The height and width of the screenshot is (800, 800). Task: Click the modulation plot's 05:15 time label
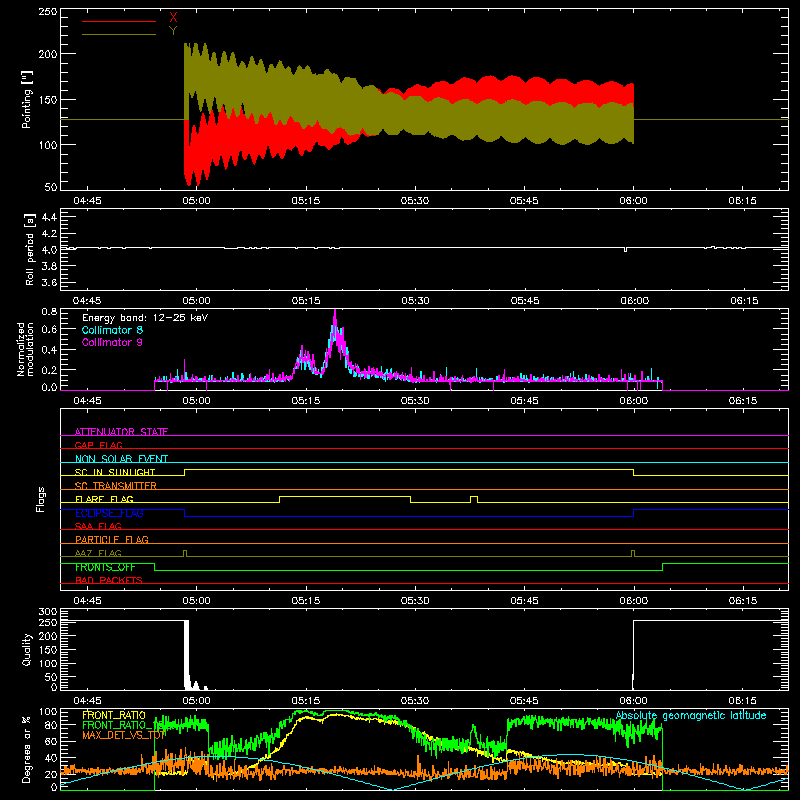point(306,401)
